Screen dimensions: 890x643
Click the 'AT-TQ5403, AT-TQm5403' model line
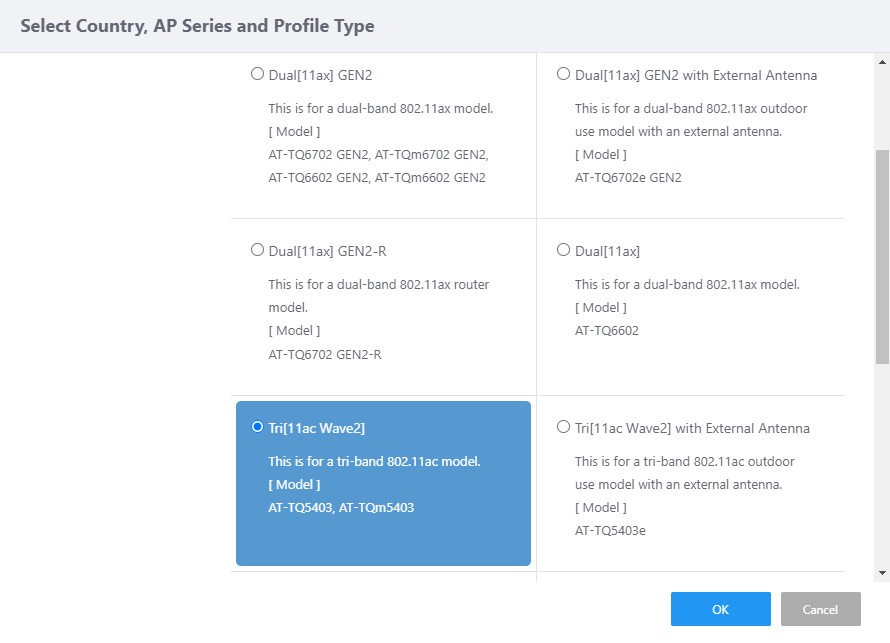341,508
